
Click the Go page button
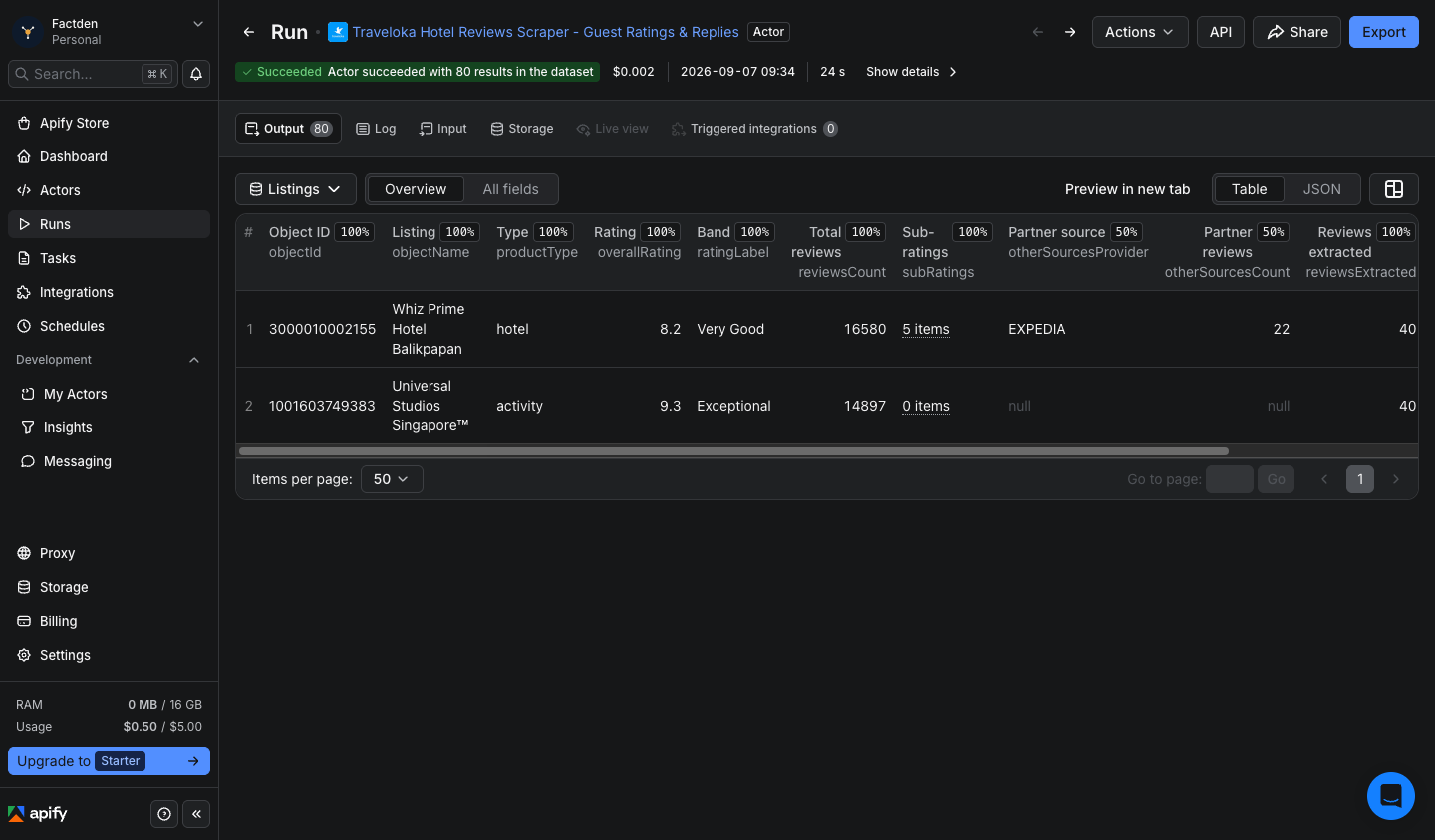point(1276,479)
